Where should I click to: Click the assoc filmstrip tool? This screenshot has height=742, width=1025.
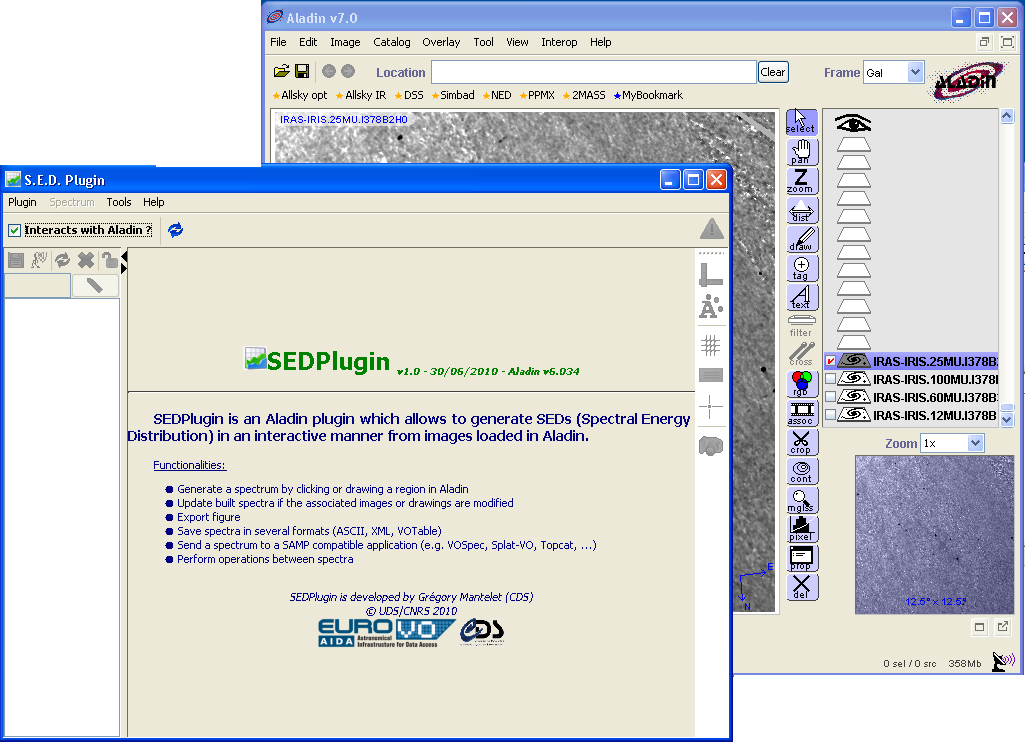(x=801, y=413)
